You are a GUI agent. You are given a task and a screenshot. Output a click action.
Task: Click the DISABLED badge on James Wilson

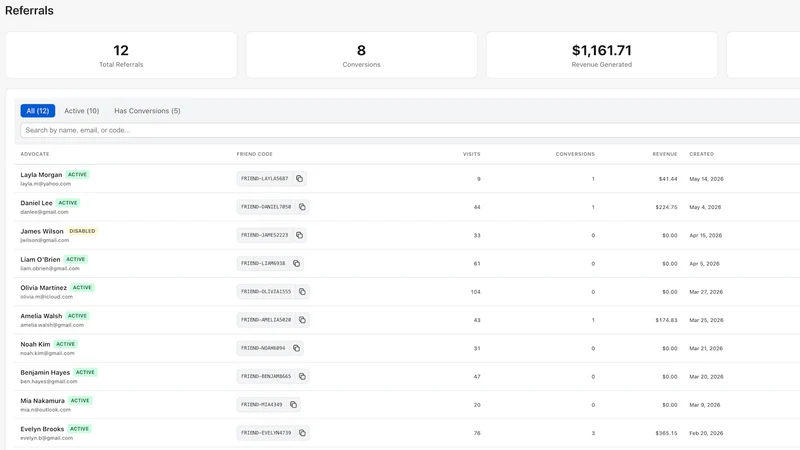82,231
